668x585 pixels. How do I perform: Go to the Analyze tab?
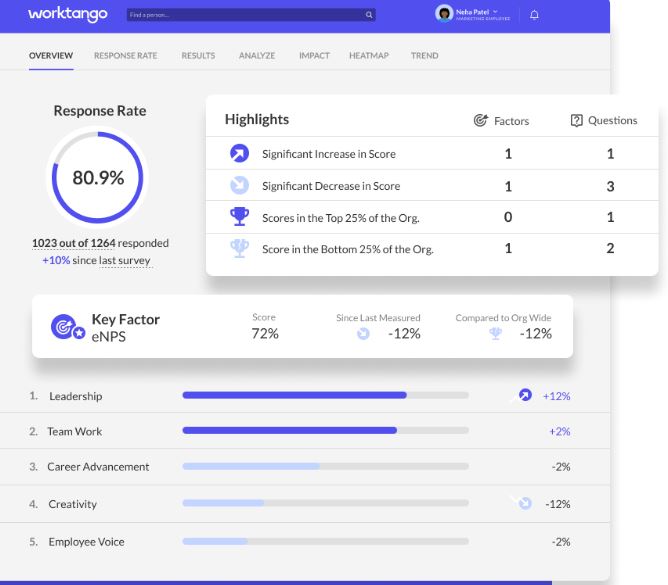click(257, 56)
